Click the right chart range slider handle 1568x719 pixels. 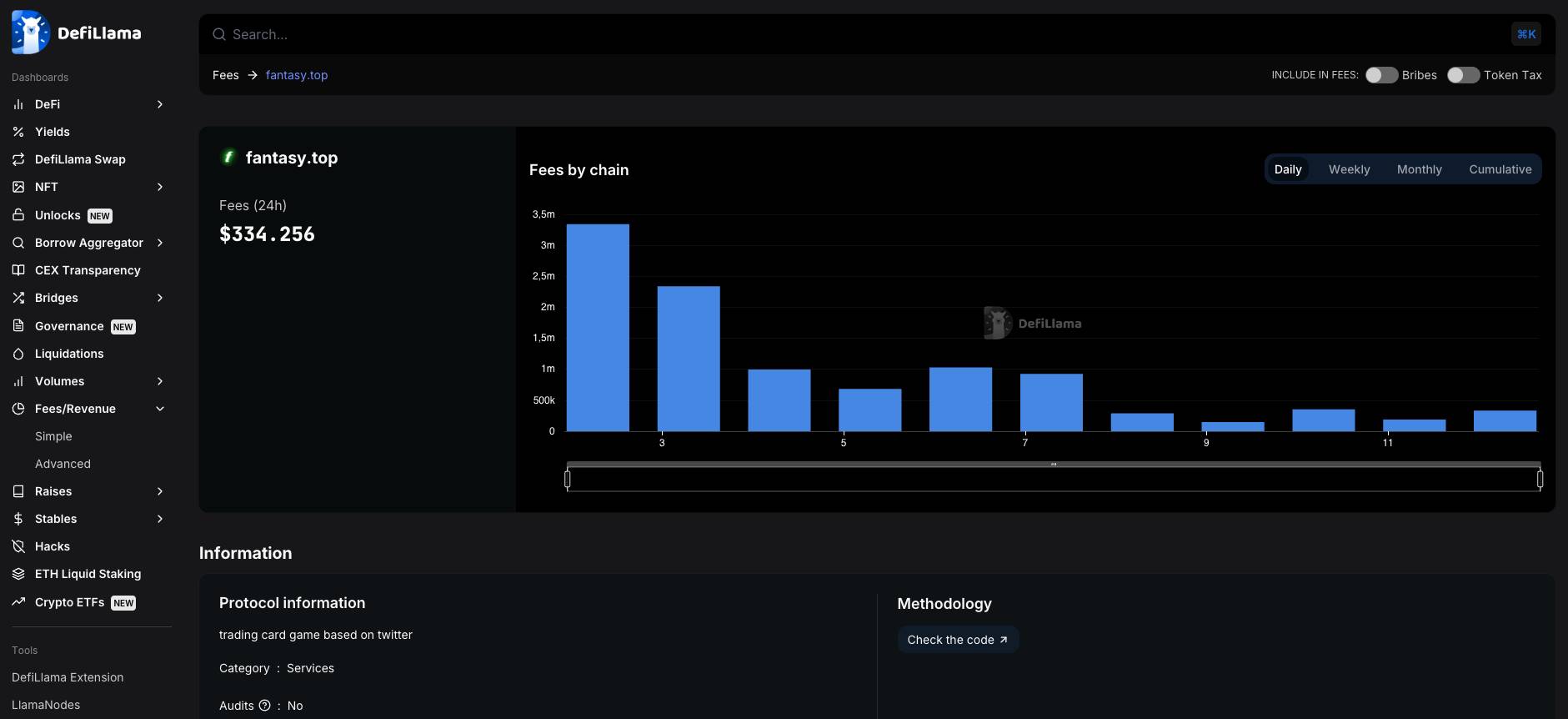[1540, 479]
